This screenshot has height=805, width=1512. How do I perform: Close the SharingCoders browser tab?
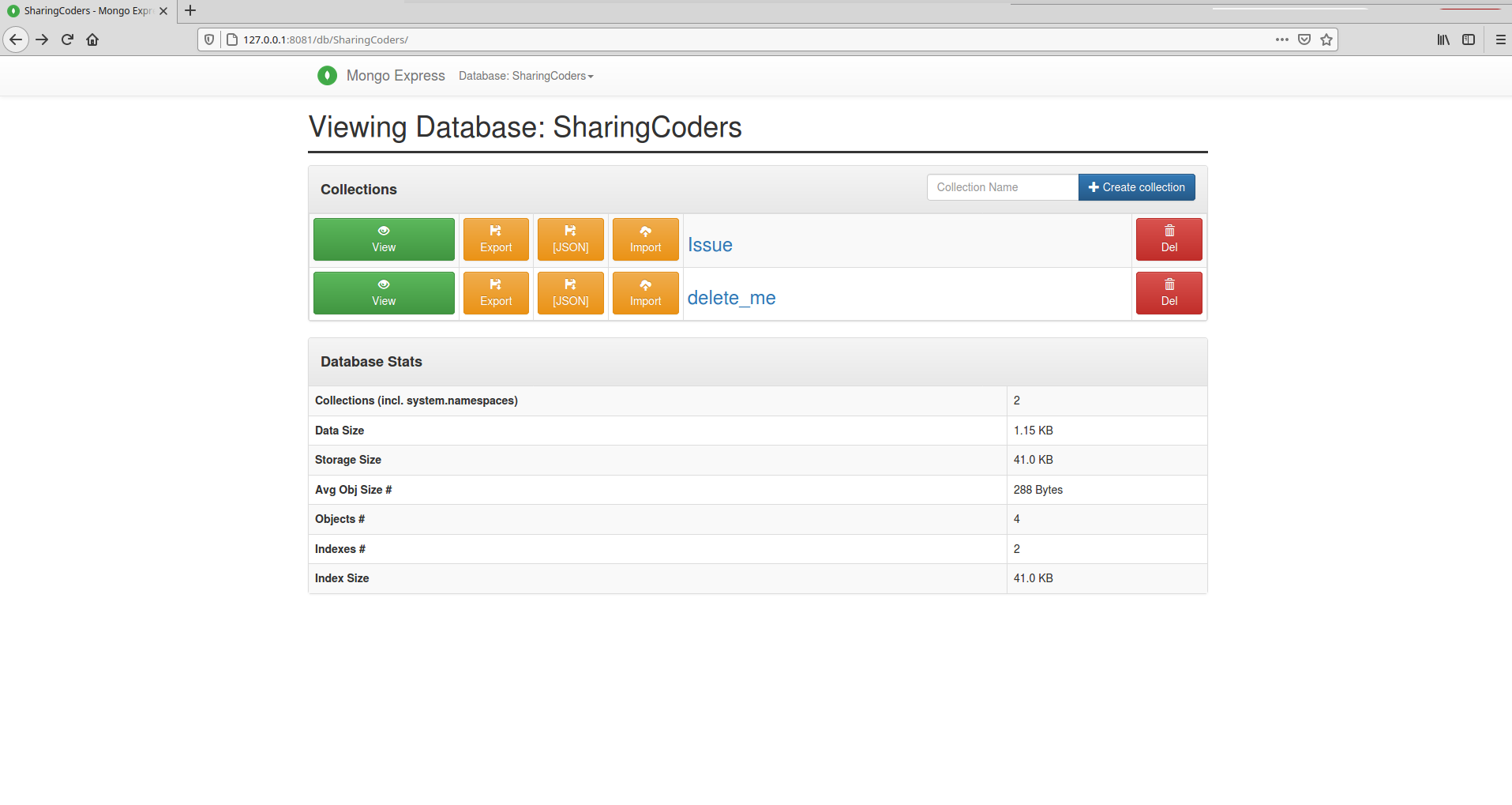click(163, 11)
